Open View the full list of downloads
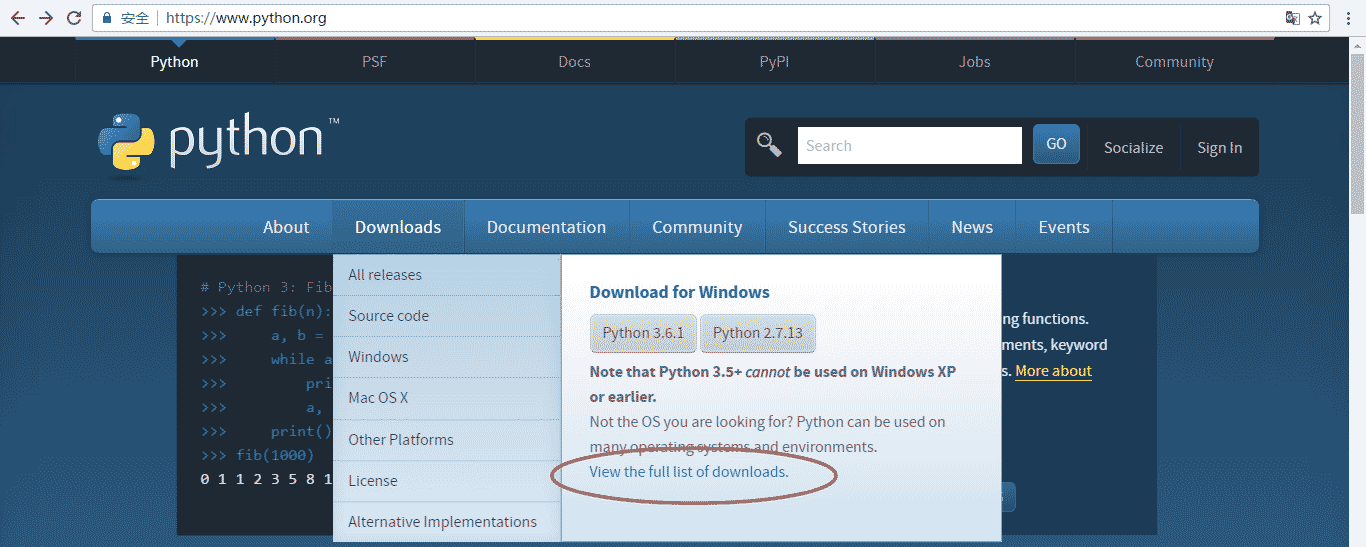The image size is (1366, 547). tap(689, 472)
